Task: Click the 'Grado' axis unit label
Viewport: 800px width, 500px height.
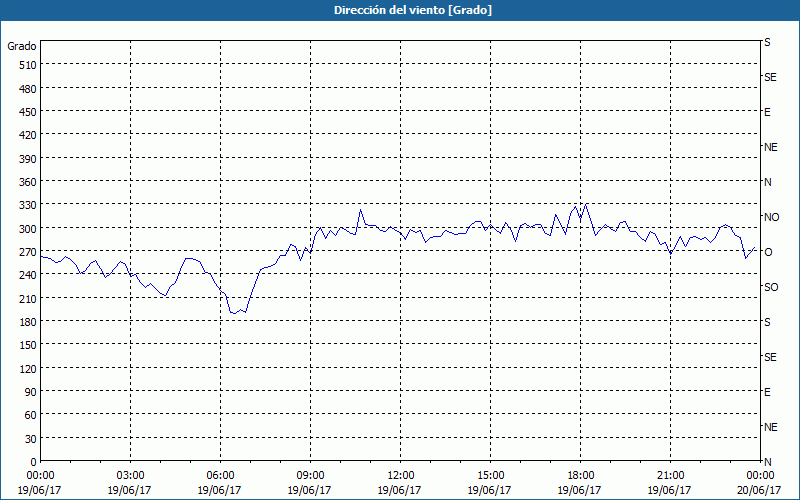Action: [x=22, y=46]
